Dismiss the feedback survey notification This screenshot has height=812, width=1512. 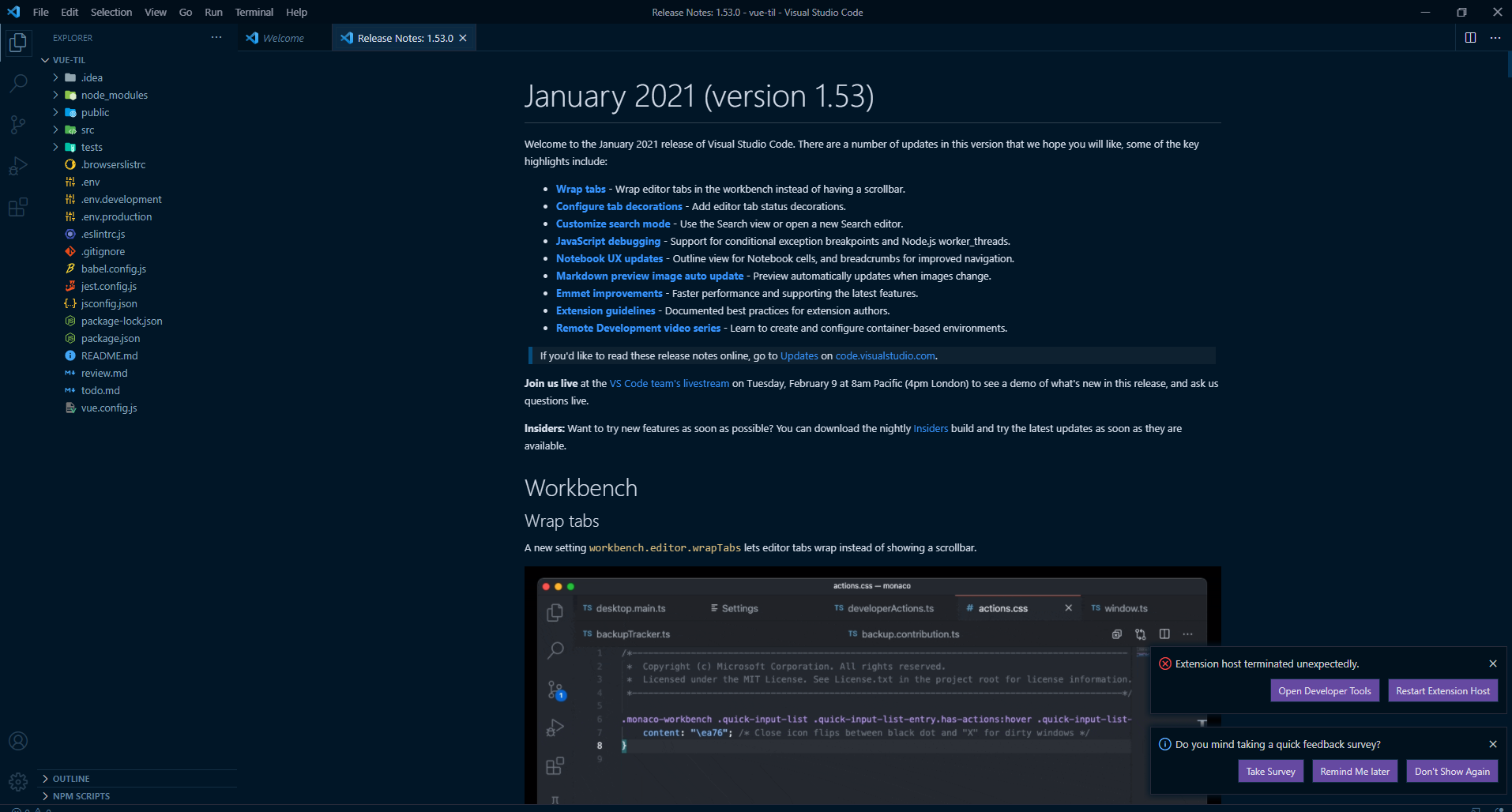pyautogui.click(x=1493, y=744)
